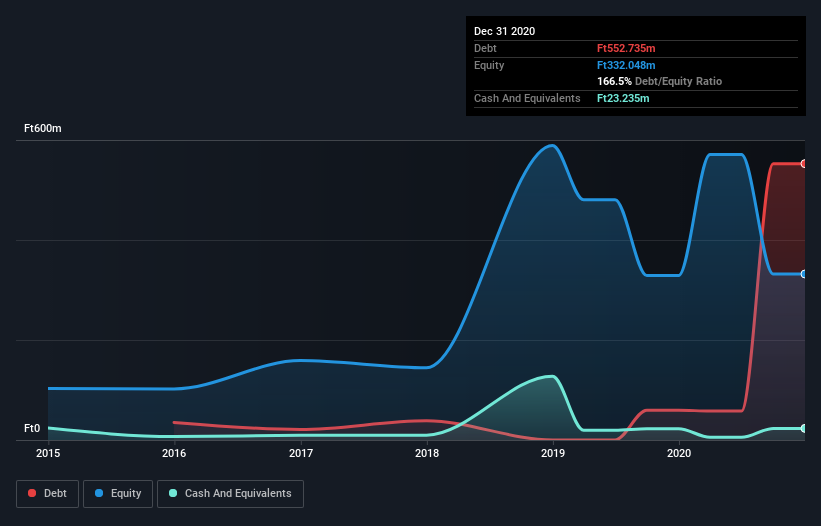Click the Cash And Equivalents tooltip label
The width and height of the screenshot is (821, 526).
[527, 98]
